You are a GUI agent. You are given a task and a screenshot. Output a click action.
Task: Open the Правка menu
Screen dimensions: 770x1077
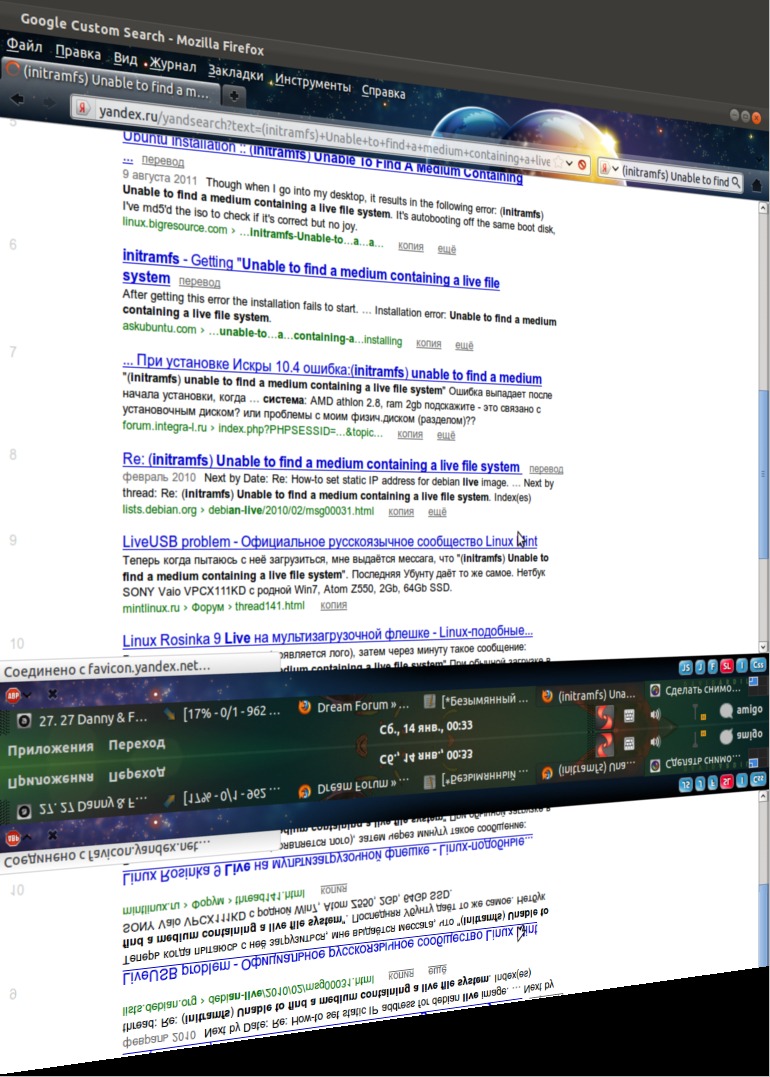[x=78, y=53]
